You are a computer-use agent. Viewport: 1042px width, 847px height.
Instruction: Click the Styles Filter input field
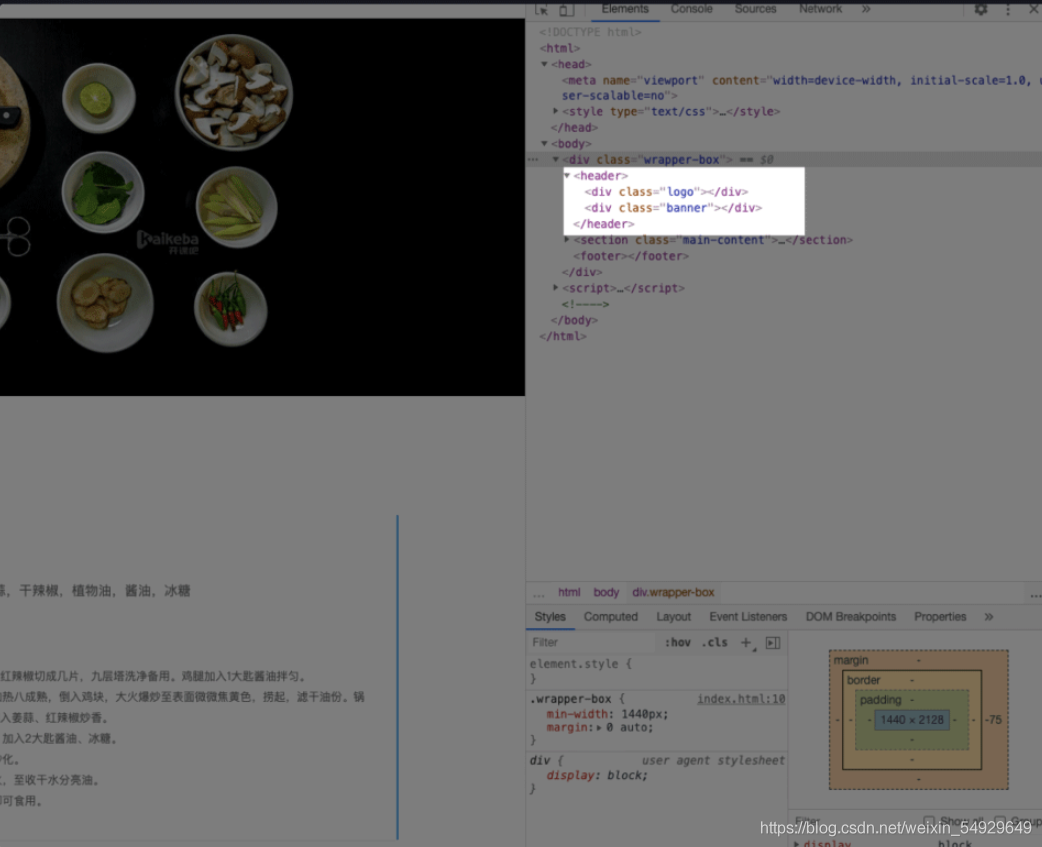(591, 642)
